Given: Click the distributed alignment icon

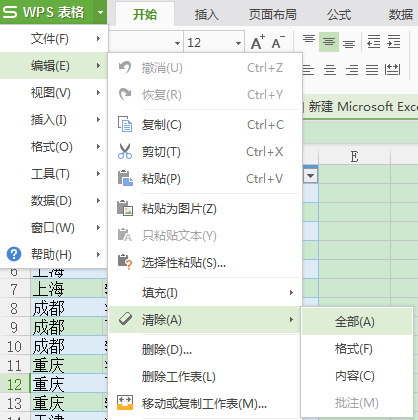Looking at the screenshot, I should (x=392, y=70).
